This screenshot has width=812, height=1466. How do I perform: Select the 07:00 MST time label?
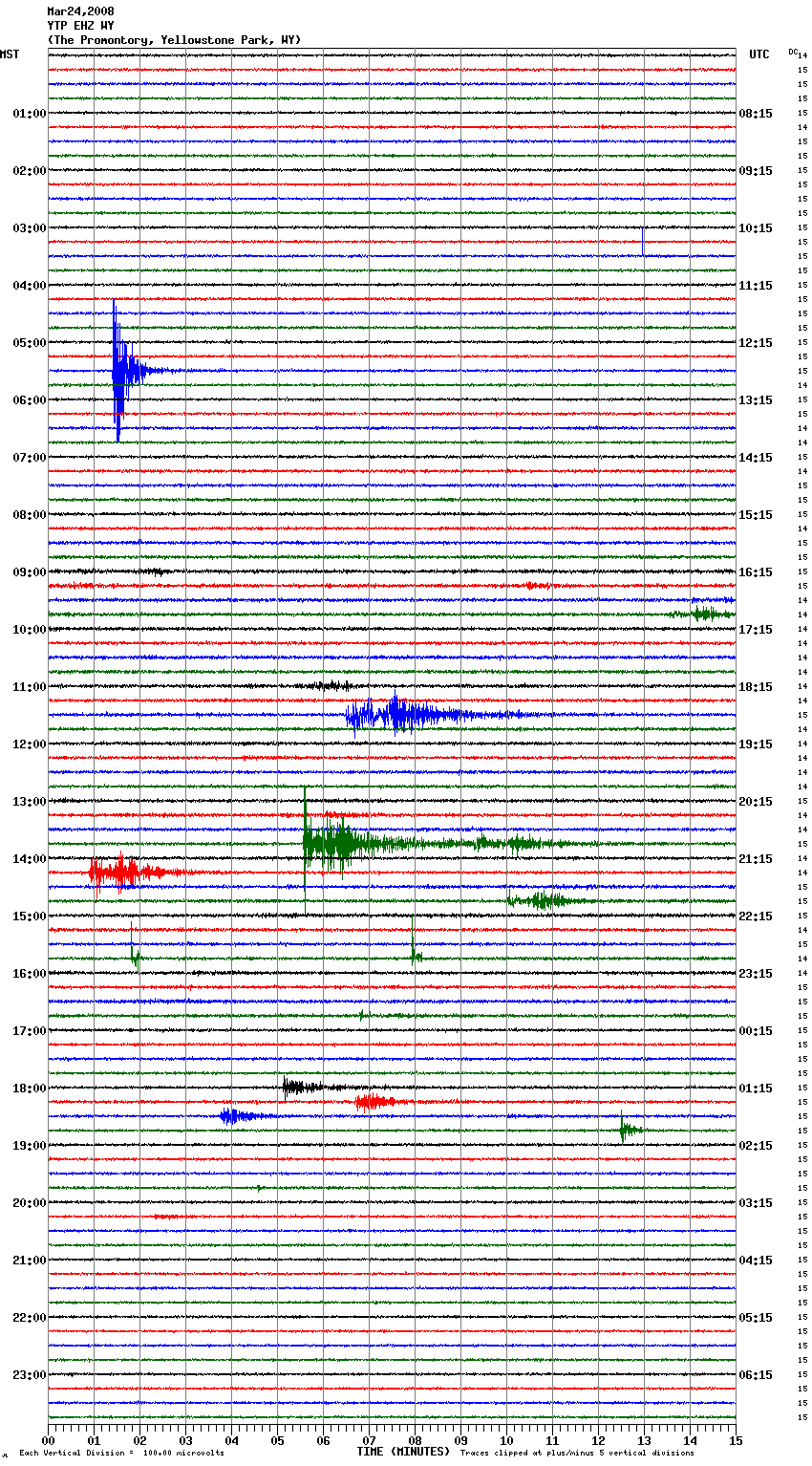click(x=30, y=458)
